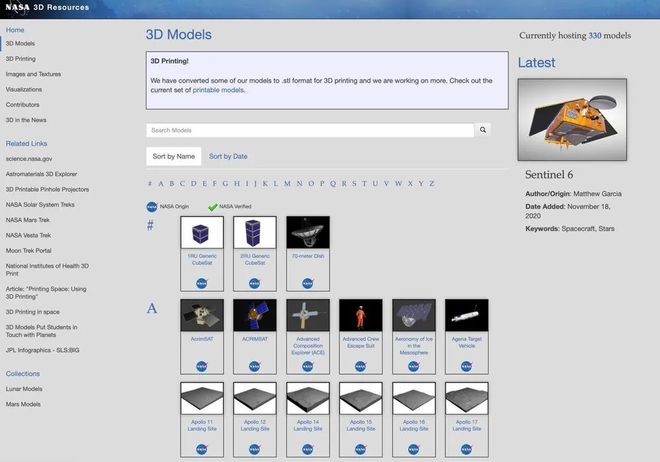Image resolution: width=660 pixels, height=462 pixels.
Task: Click the NASA Verified green checkmark icon
Action: click(213, 207)
